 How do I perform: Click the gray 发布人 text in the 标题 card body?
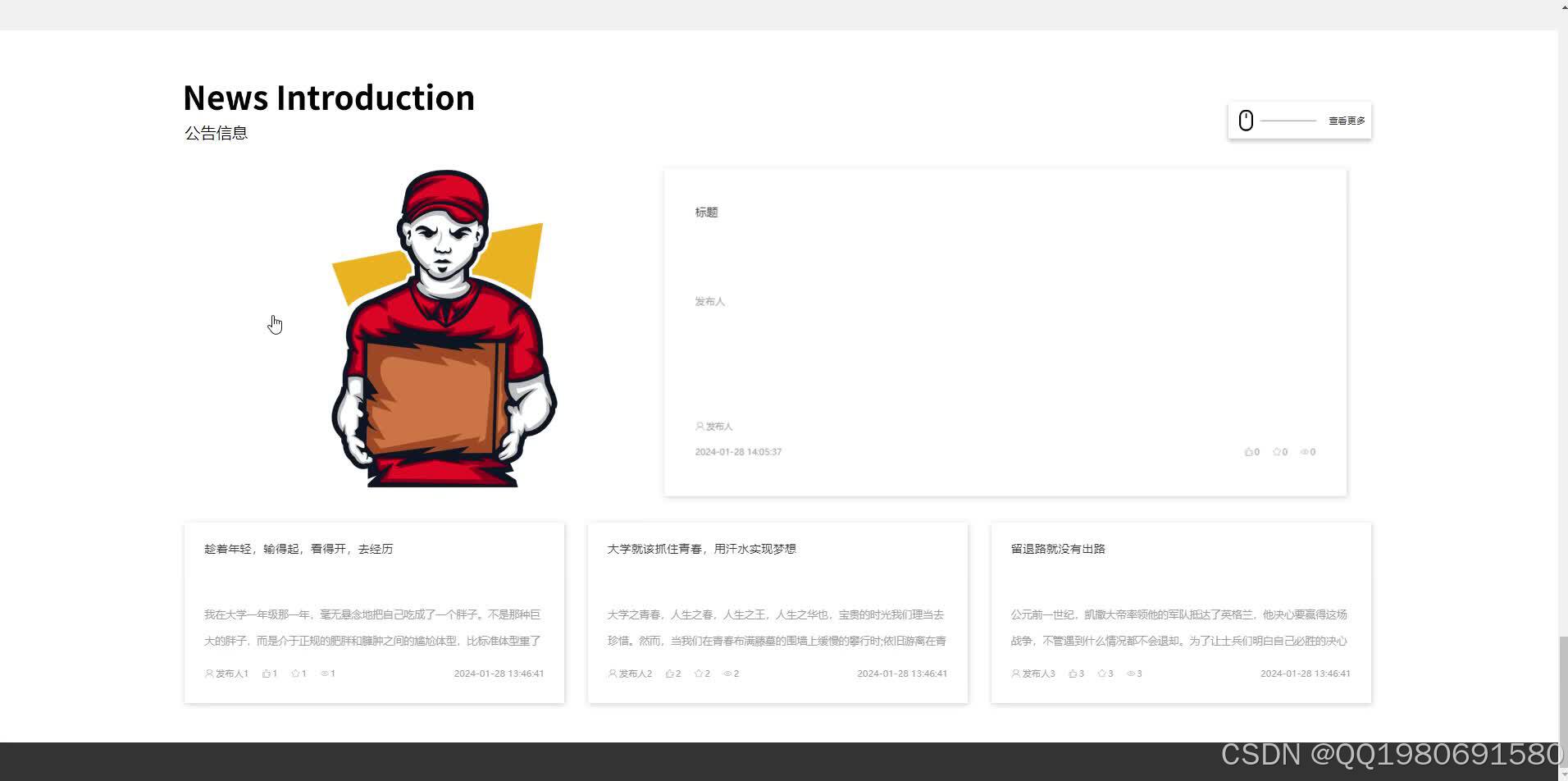(x=710, y=302)
